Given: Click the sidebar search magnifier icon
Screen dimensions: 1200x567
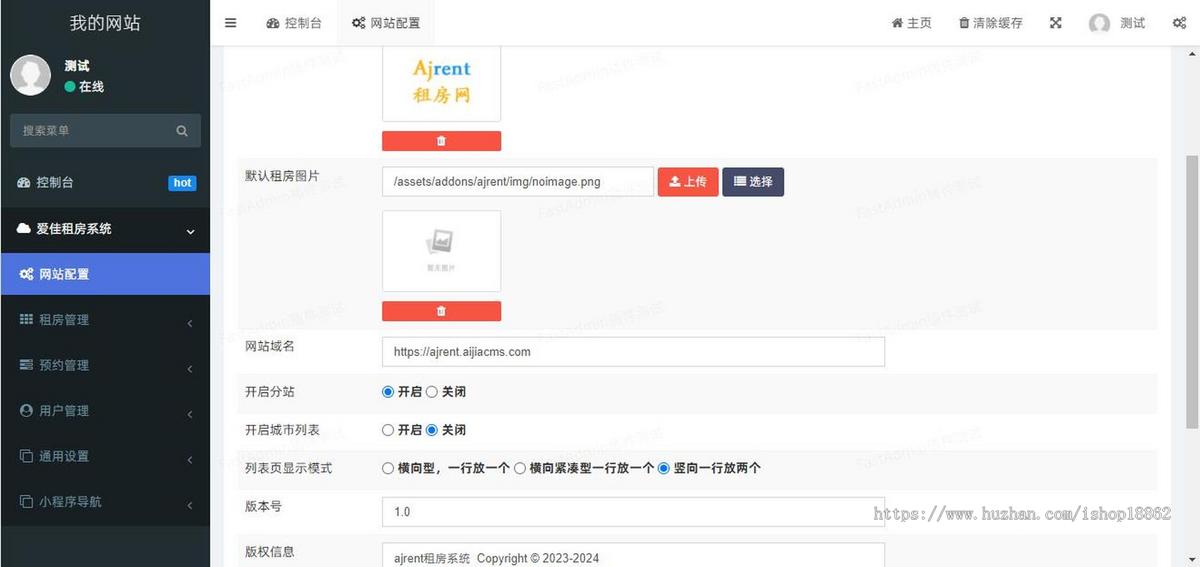Looking at the screenshot, I should coord(182,130).
